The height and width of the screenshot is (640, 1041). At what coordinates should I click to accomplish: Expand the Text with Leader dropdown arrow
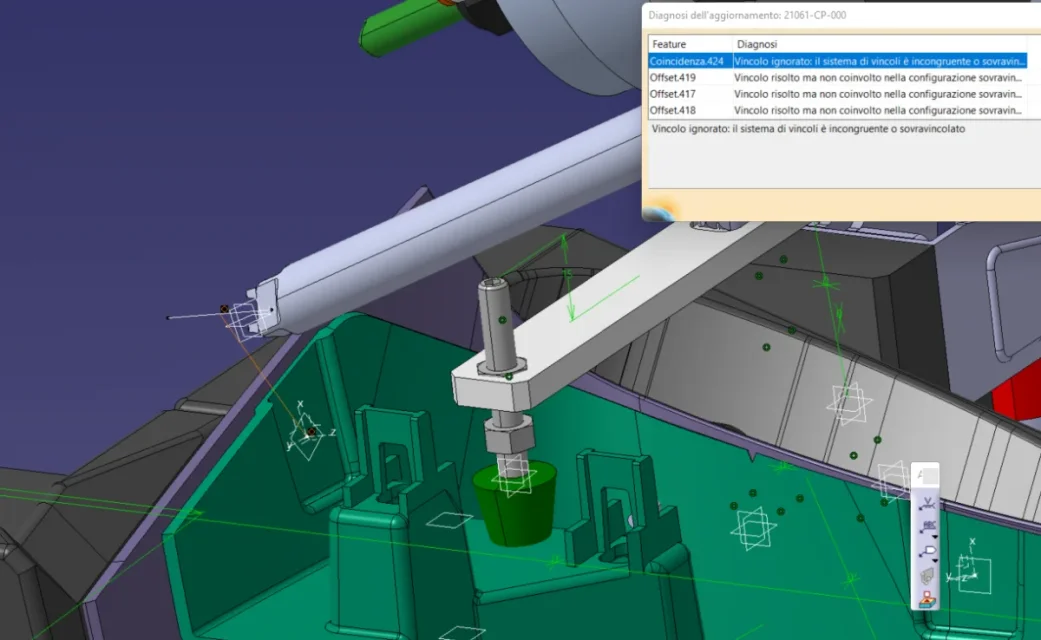pos(936,536)
